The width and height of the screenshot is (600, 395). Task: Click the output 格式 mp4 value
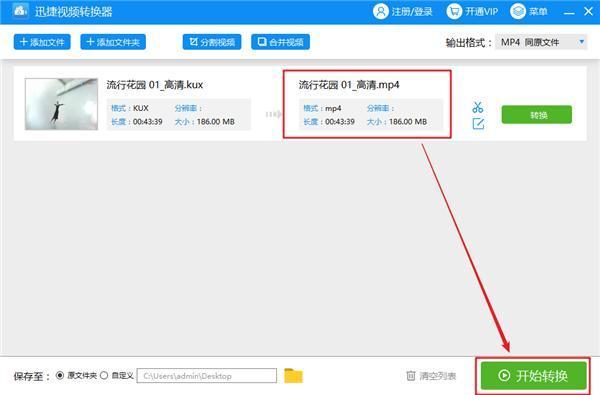(x=333, y=108)
